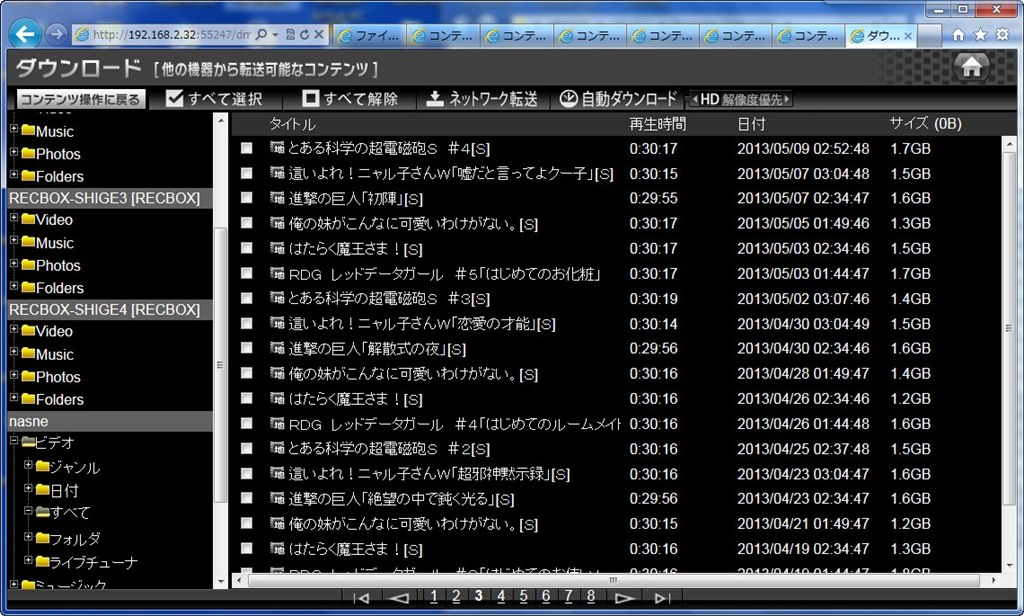Switch to the last コンテ... tab before ダウ...
The height and width of the screenshot is (616, 1024).
(808, 36)
